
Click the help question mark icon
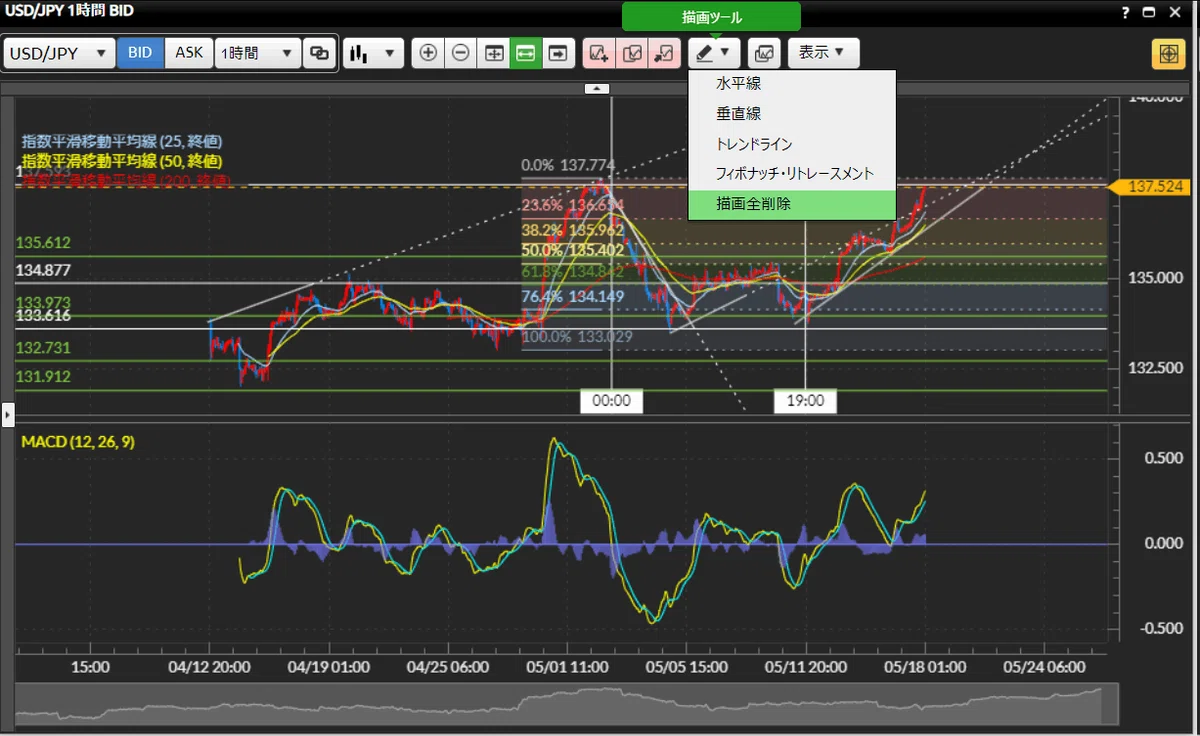(x=1126, y=13)
